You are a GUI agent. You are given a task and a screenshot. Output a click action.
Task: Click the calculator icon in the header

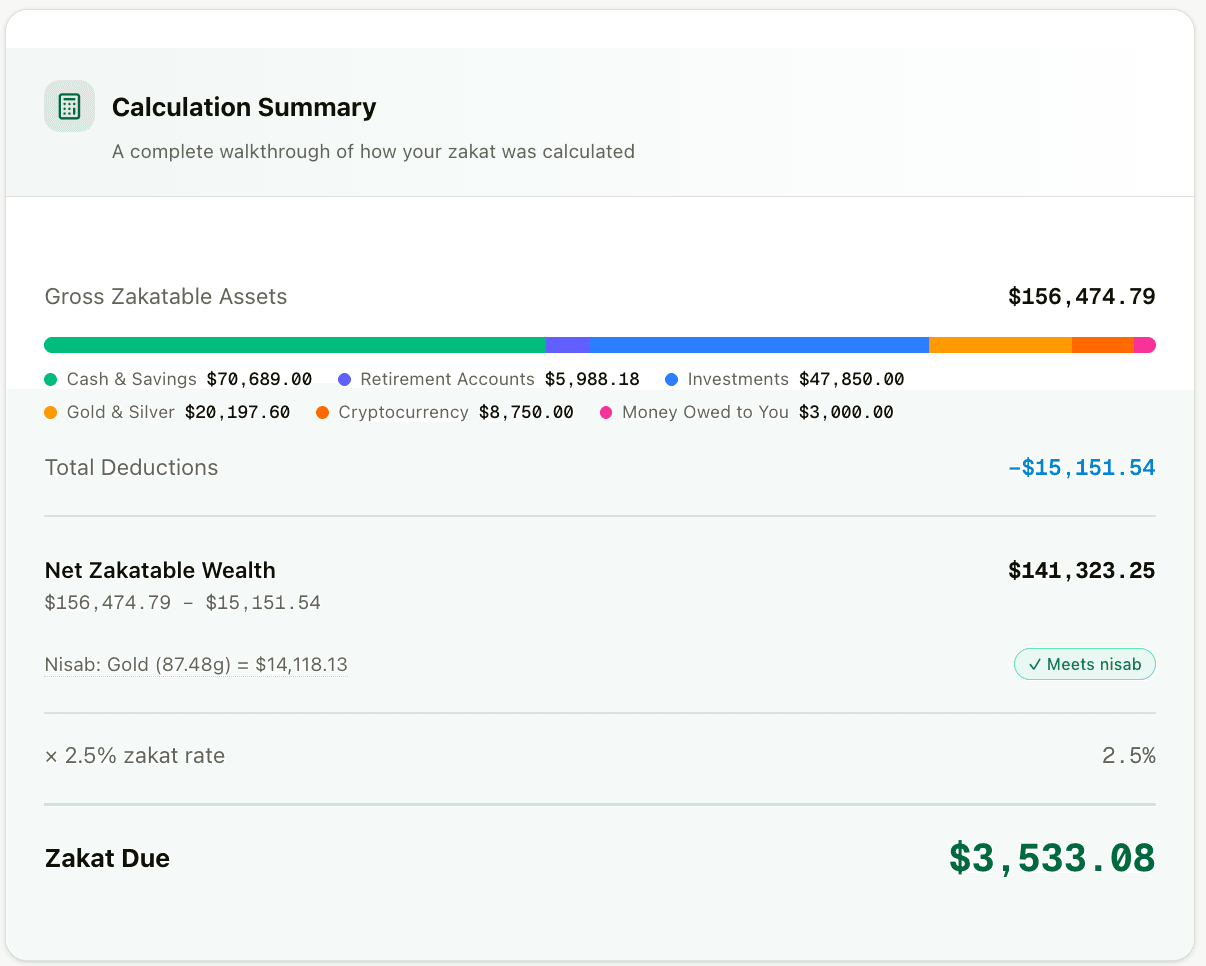point(69,105)
